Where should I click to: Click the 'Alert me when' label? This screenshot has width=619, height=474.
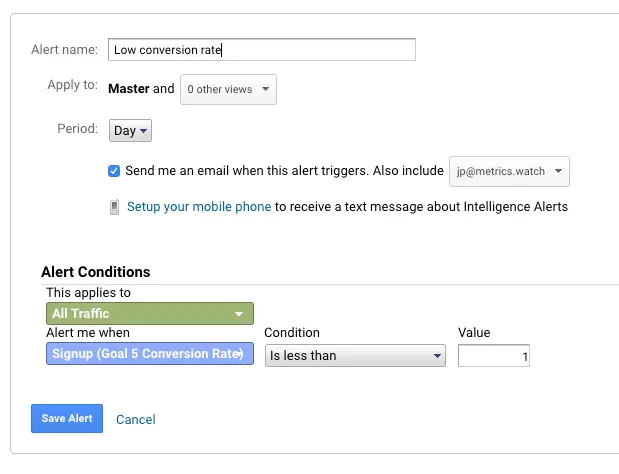pyautogui.click(x=88, y=333)
